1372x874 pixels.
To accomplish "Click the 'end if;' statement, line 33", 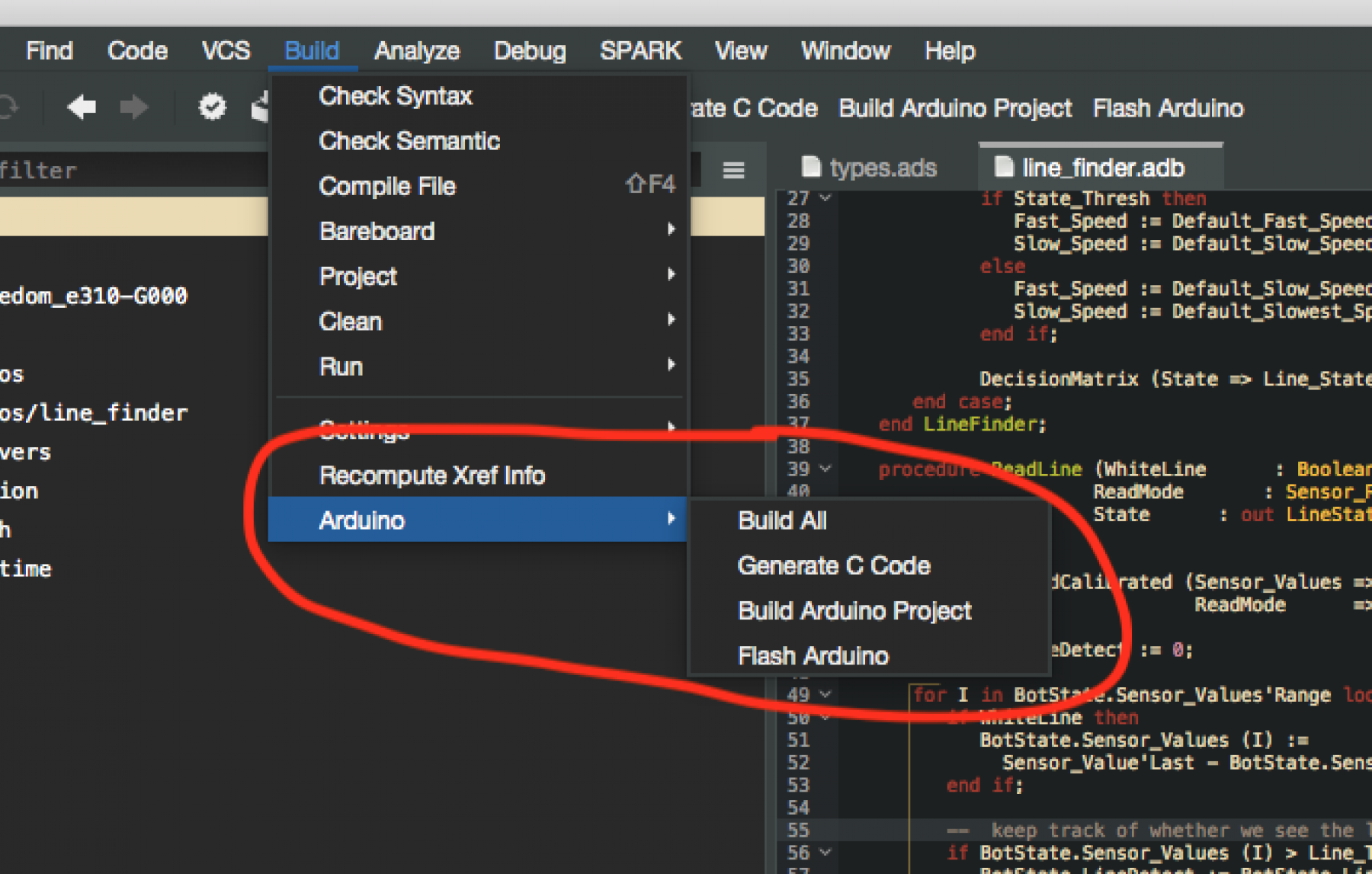I will [x=1018, y=334].
